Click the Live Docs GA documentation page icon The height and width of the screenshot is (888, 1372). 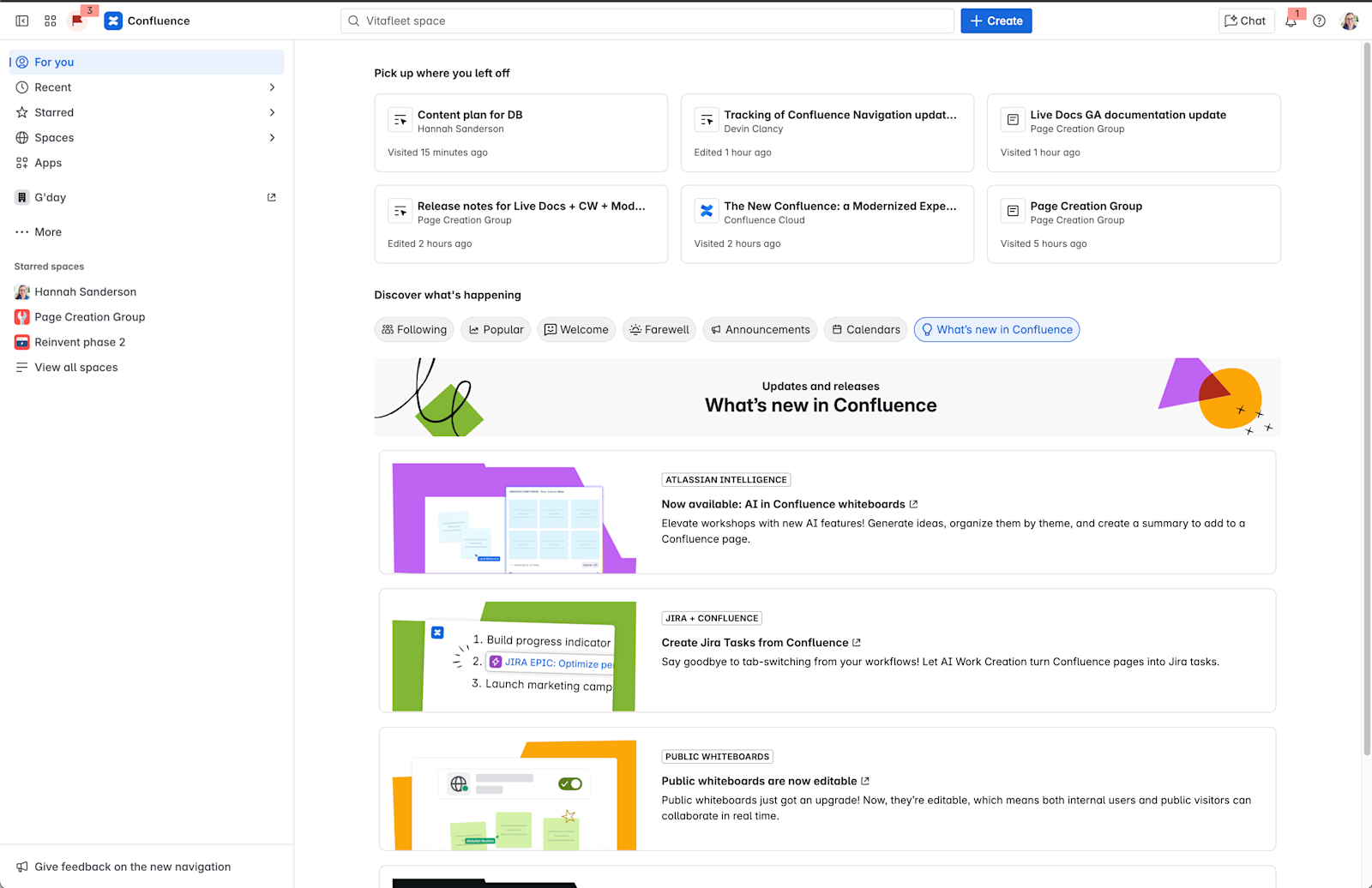(x=1013, y=120)
